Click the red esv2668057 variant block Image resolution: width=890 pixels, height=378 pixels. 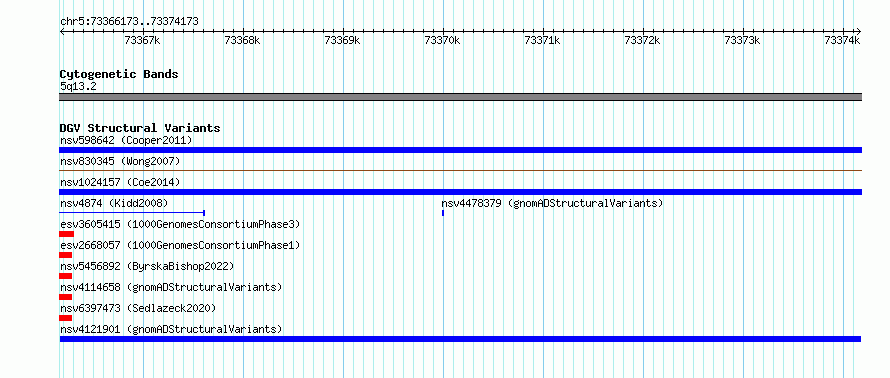click(66, 255)
